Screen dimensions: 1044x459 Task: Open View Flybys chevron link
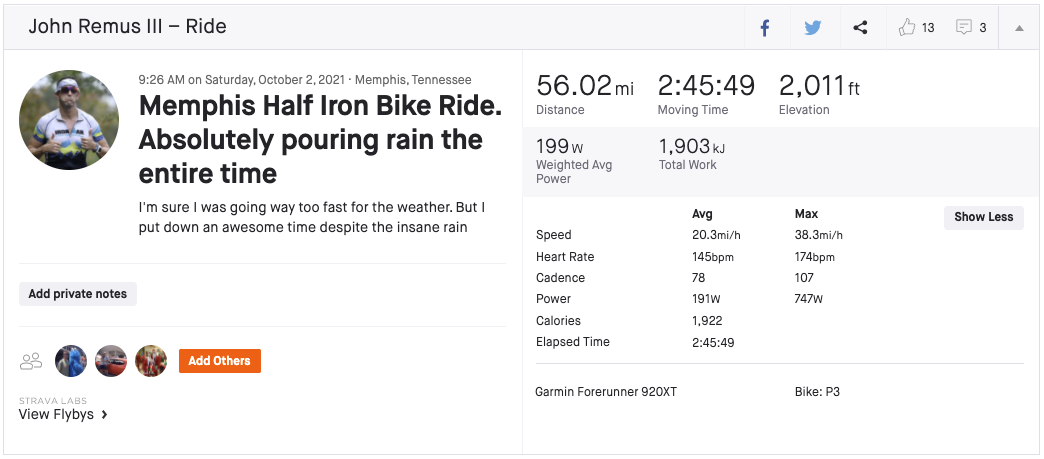point(63,414)
